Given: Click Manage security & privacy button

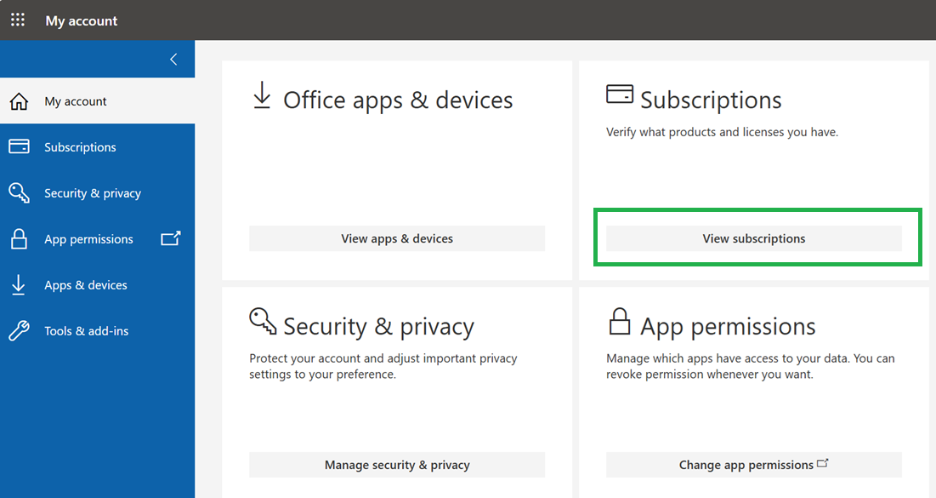Looking at the screenshot, I should 397,465.
